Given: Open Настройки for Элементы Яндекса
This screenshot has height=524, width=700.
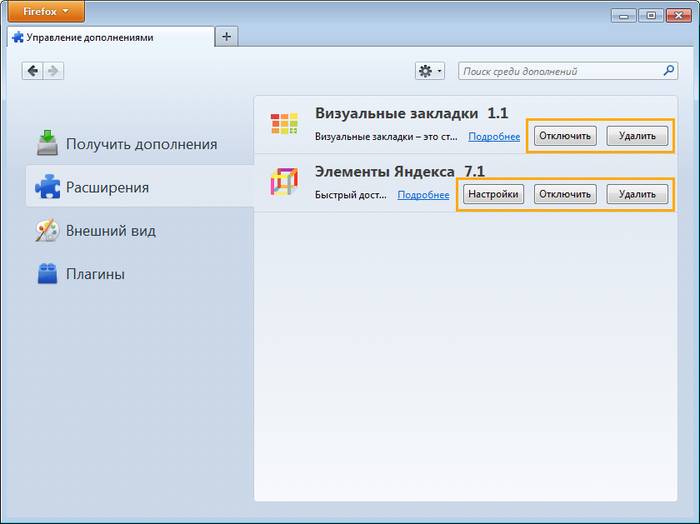Looking at the screenshot, I should point(493,194).
